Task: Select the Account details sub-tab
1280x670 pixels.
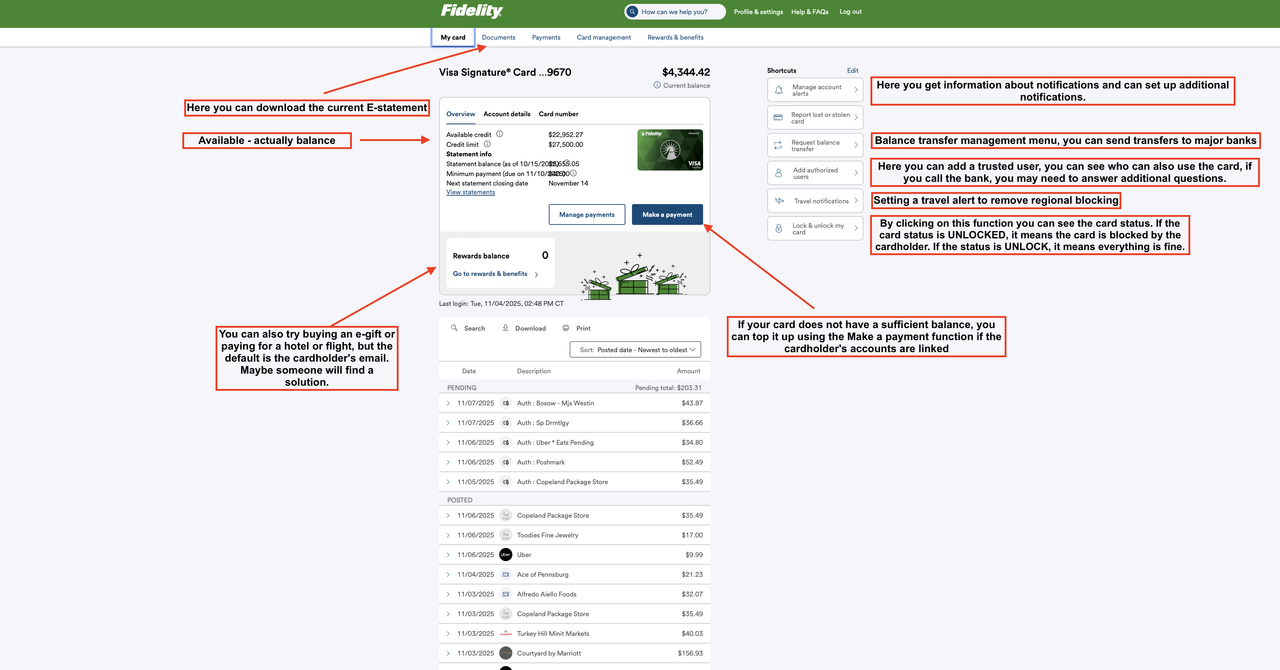Action: [x=507, y=114]
